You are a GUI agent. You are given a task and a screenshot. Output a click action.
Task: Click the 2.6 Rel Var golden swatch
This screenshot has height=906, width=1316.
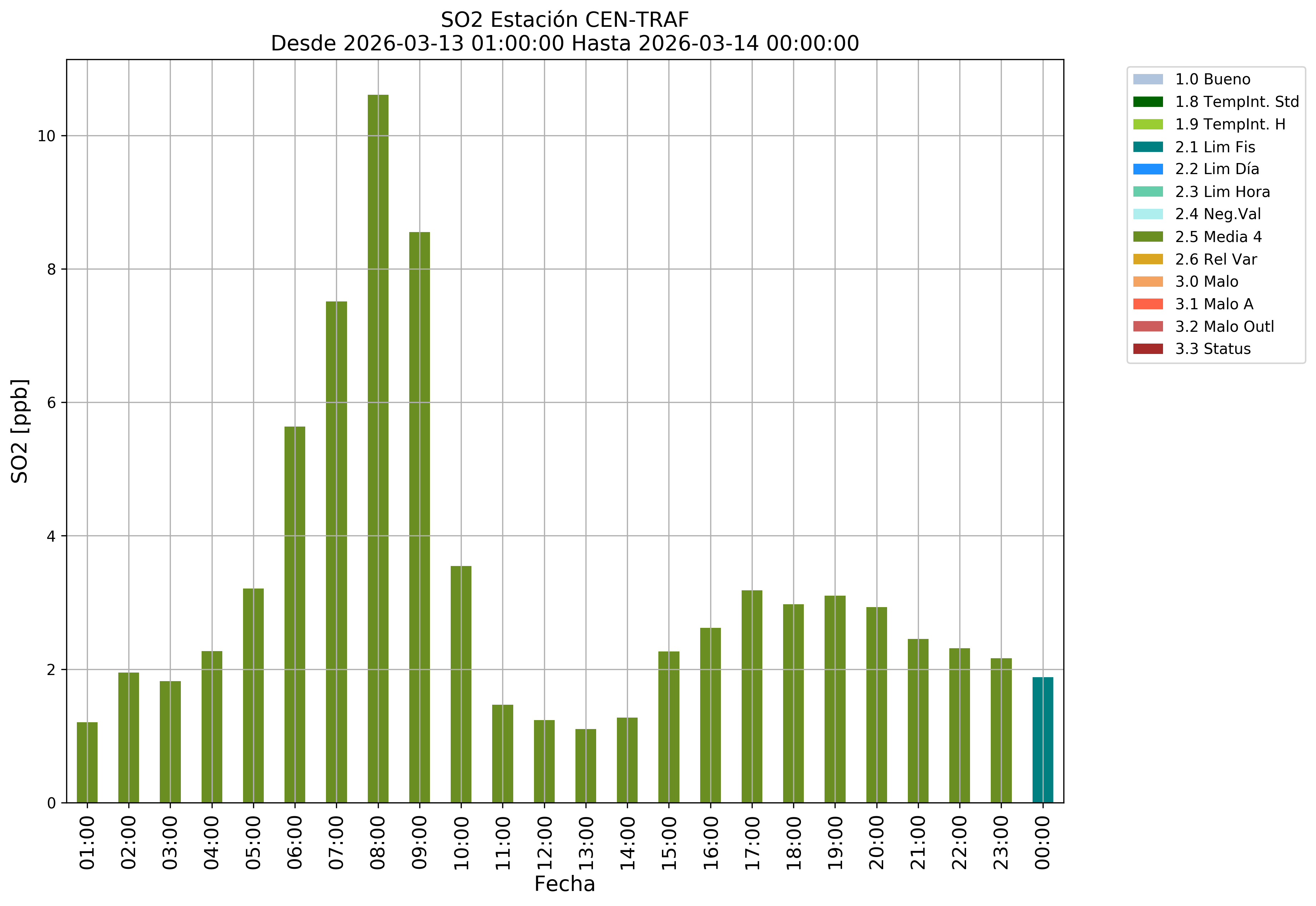coord(1147,260)
